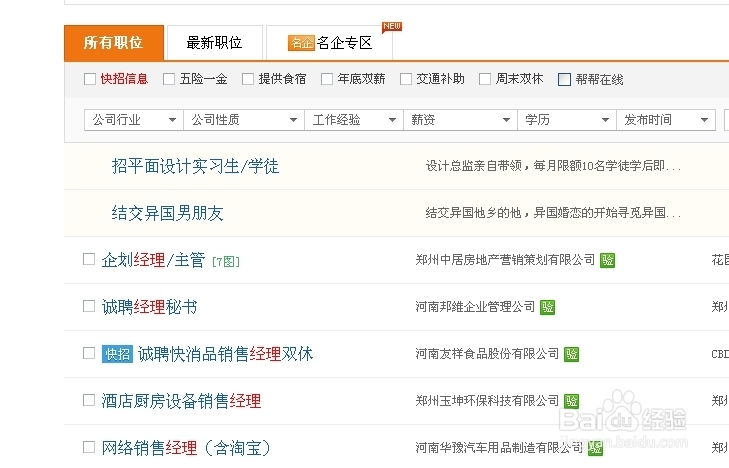
Task: Open the 网络销售经理（含淘宝） job posting
Action: coord(186,448)
